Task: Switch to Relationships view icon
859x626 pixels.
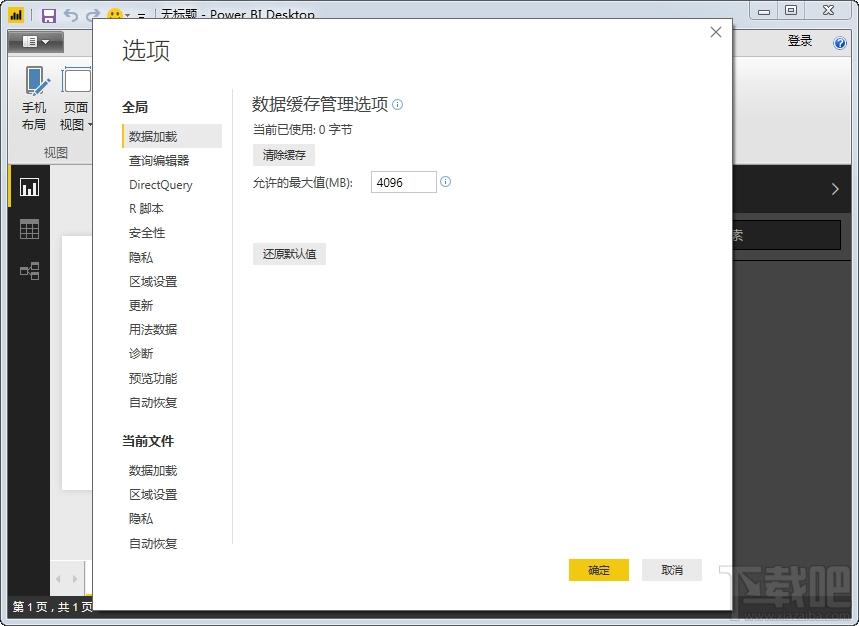Action: 29,271
